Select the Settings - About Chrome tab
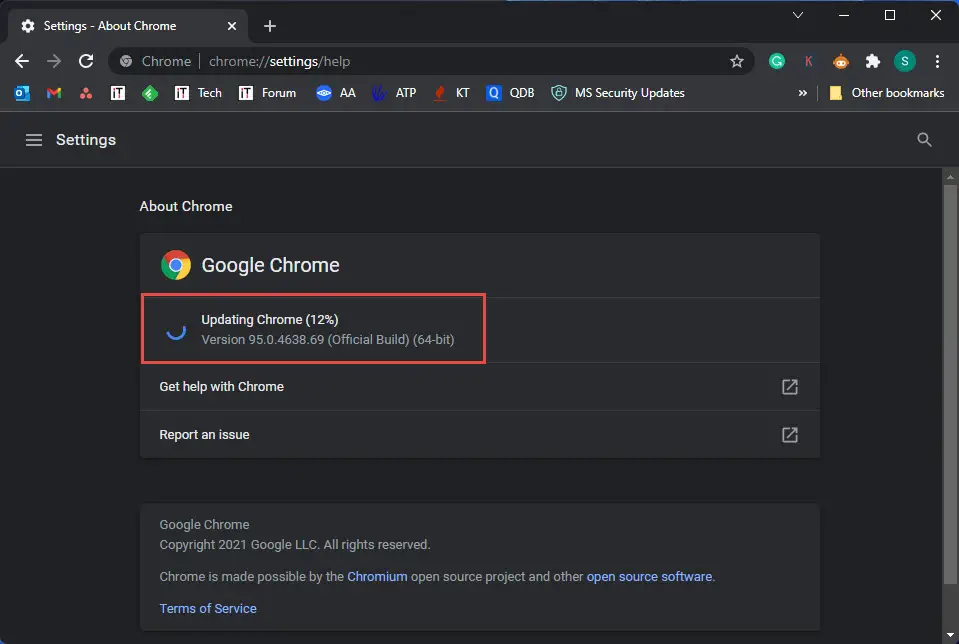 127,26
